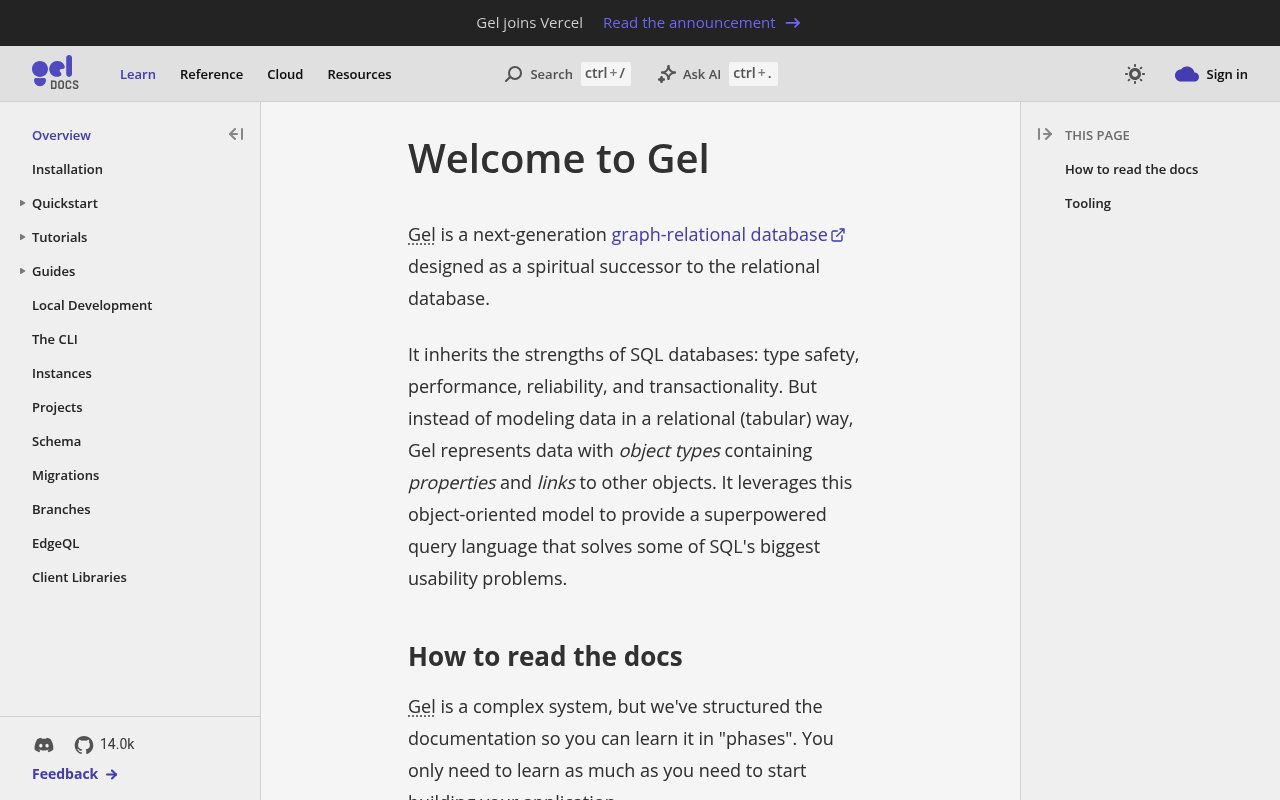This screenshot has height=800, width=1280.
Task: Open the Cloud tab
Action: pyautogui.click(x=285, y=74)
